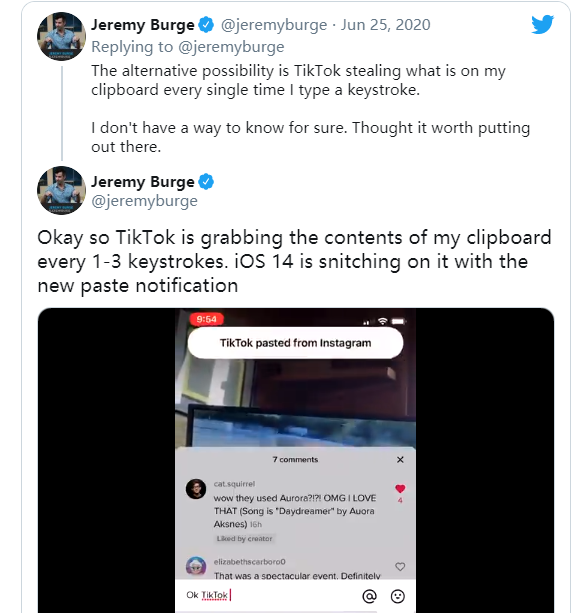This screenshot has width=582, height=613.
Task: Like the elizabethscarboro0 comment via heart outline
Action: click(x=400, y=566)
